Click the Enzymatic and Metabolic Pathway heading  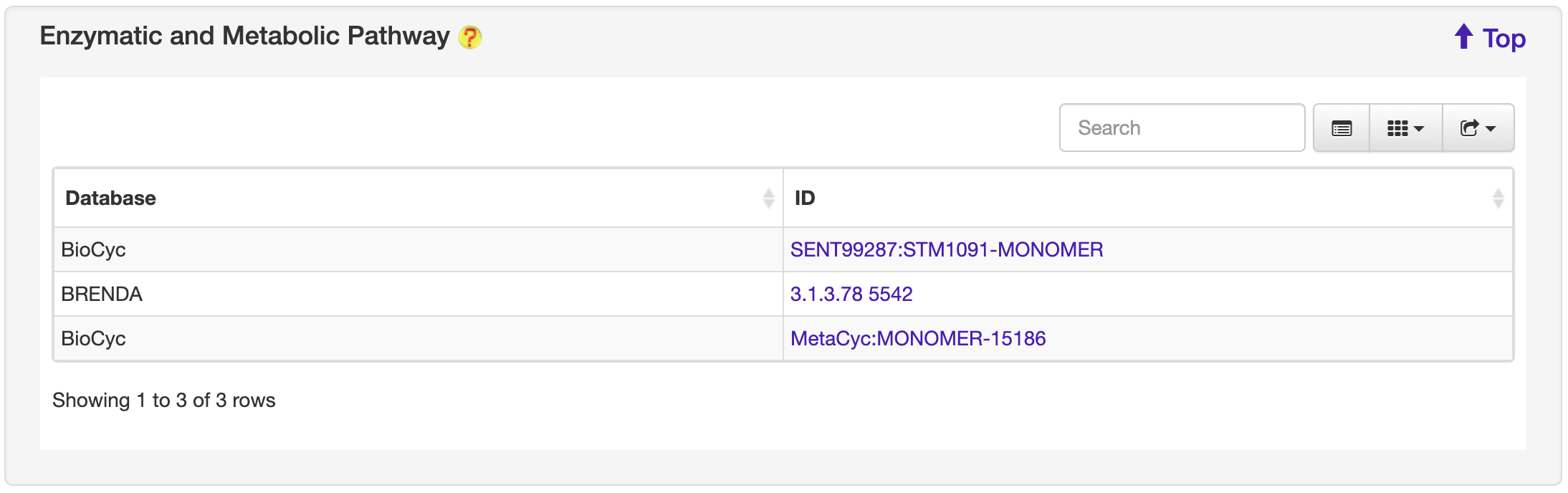coord(244,37)
